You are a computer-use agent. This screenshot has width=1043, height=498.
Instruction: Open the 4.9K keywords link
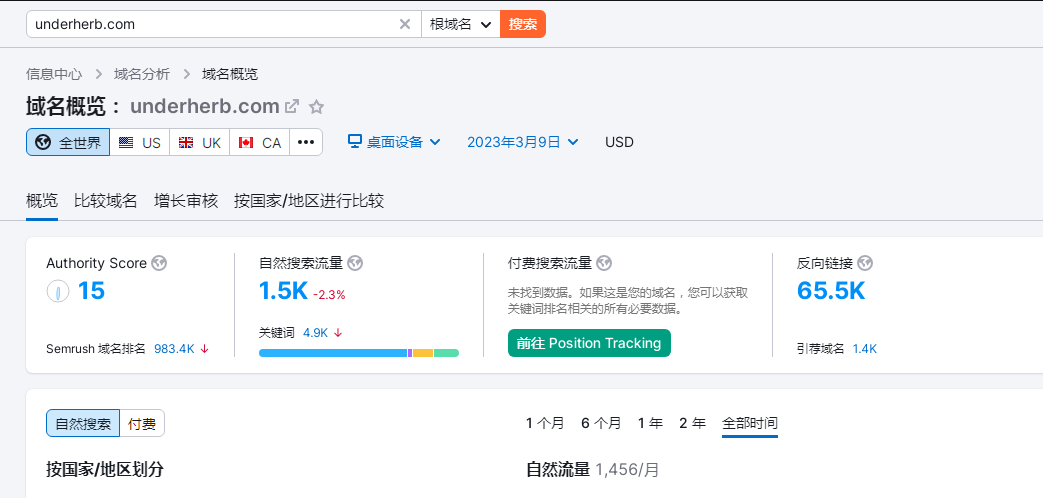coord(315,332)
